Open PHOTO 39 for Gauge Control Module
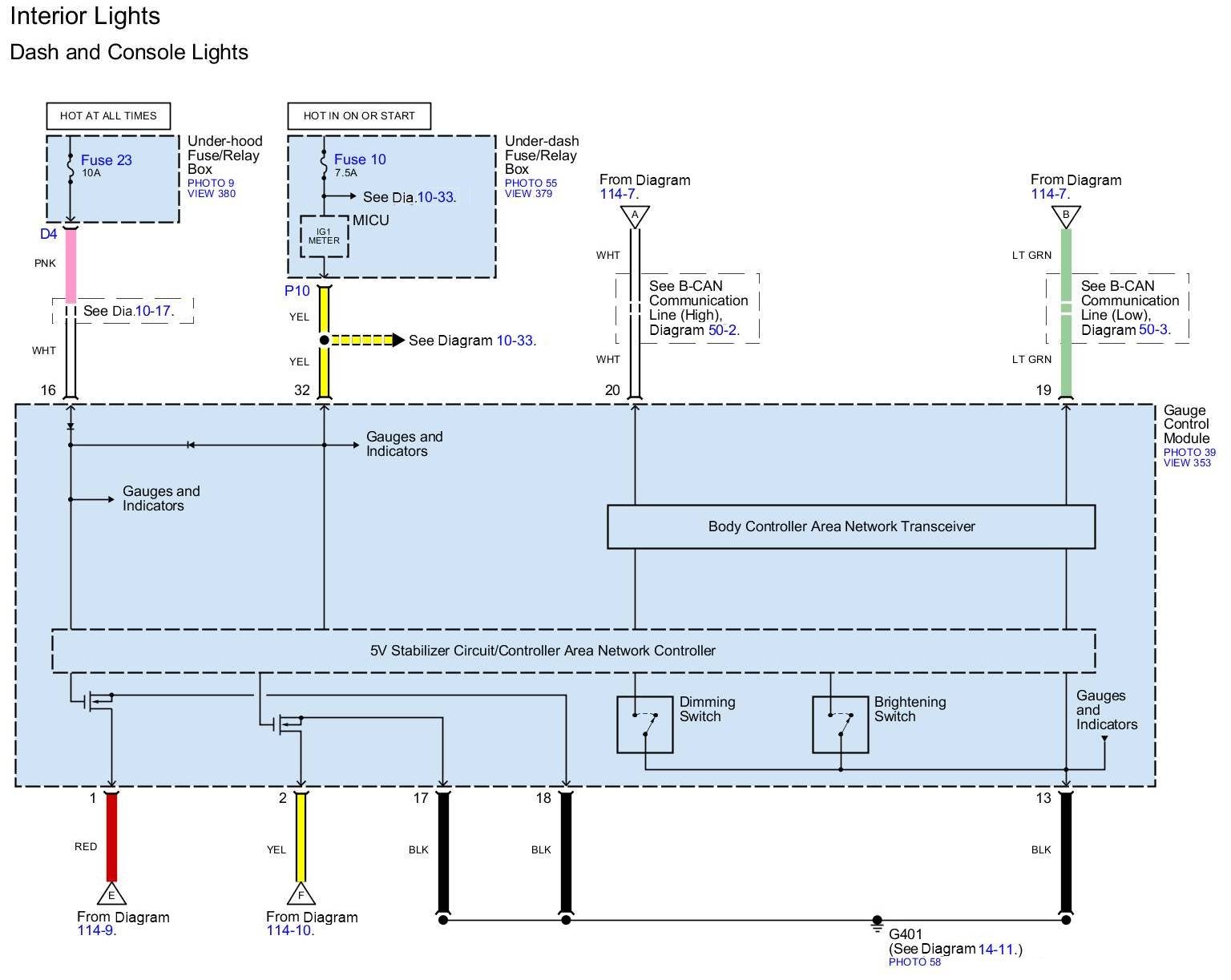This screenshot has height=980, width=1231. point(1189,453)
